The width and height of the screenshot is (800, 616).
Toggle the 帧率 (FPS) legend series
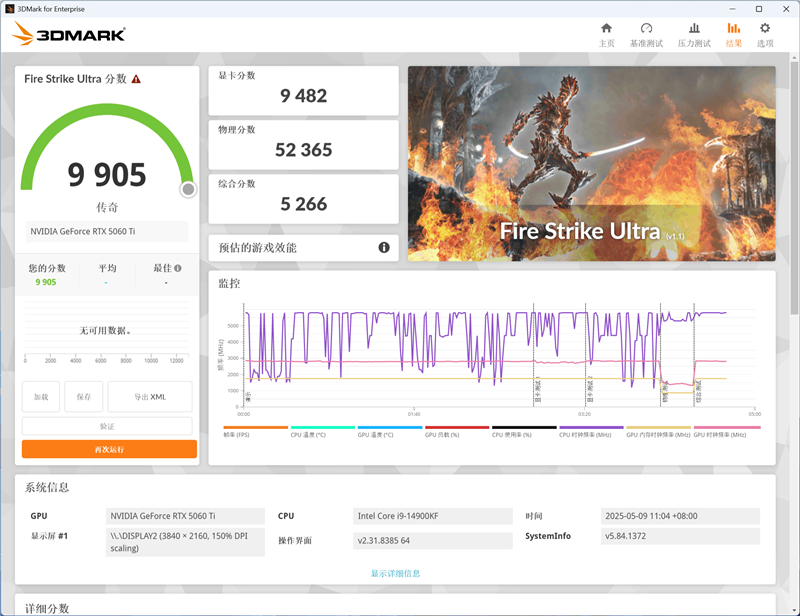240,436
